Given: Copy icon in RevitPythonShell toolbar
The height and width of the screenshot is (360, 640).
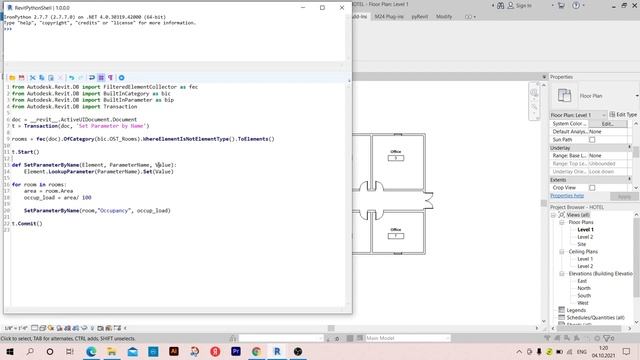Looking at the screenshot, I should pyautogui.click(x=42, y=78).
